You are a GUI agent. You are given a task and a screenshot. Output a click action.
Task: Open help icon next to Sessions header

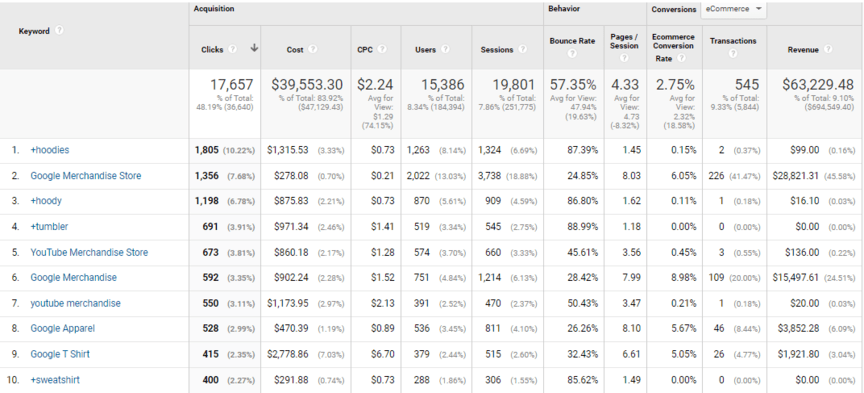pos(522,49)
